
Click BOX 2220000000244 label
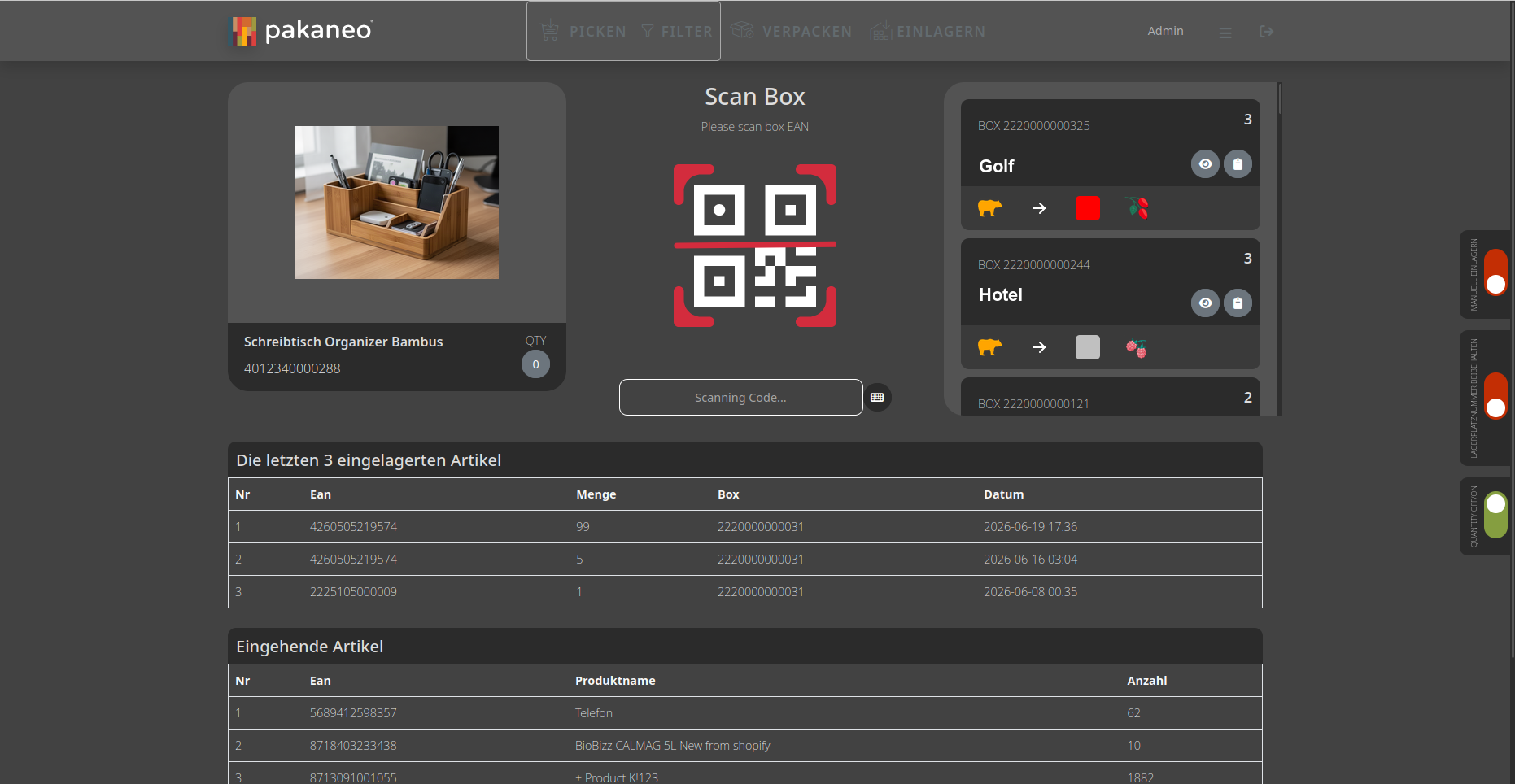(1033, 265)
